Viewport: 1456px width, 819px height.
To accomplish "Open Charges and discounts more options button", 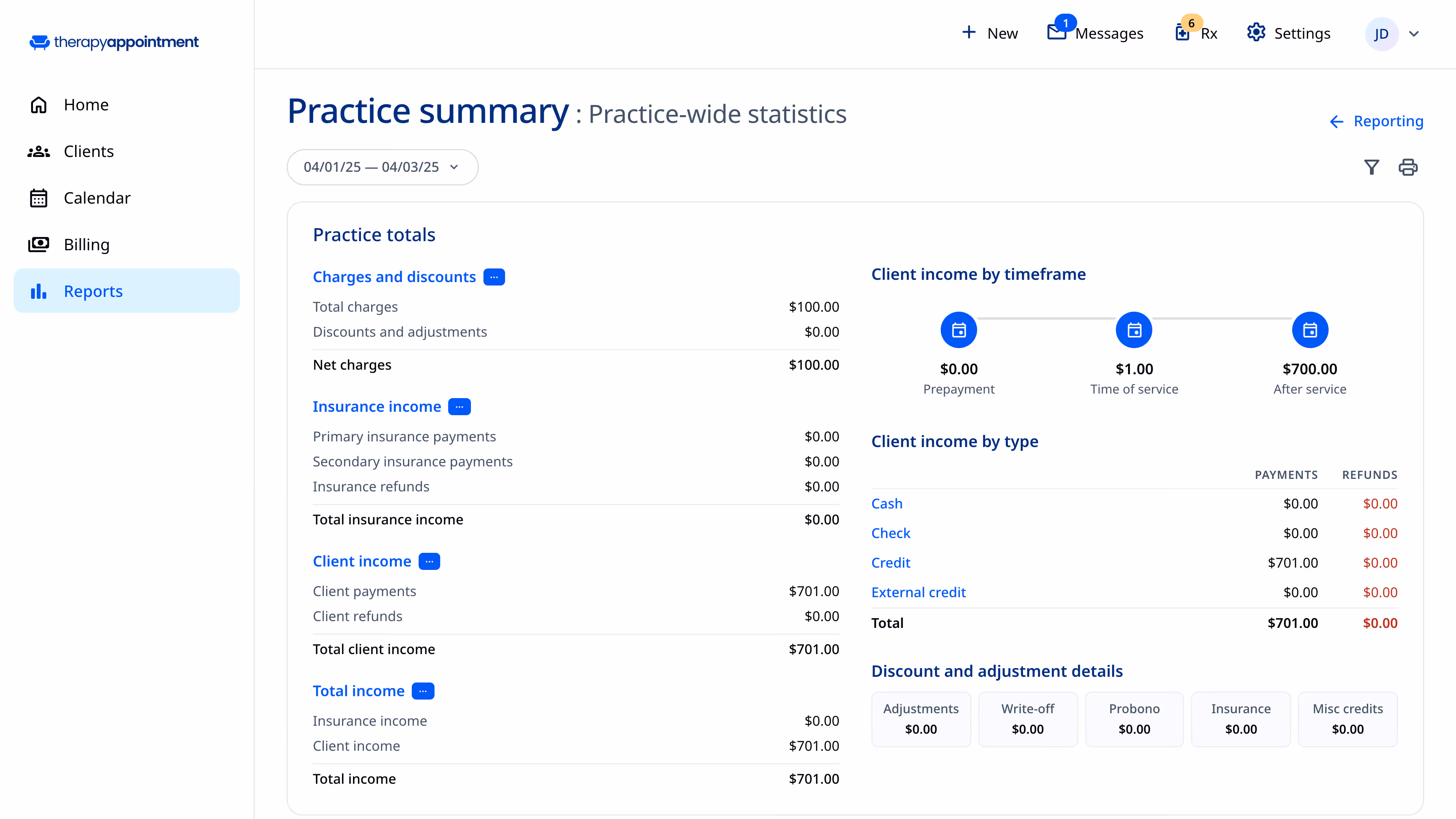I will tap(494, 277).
